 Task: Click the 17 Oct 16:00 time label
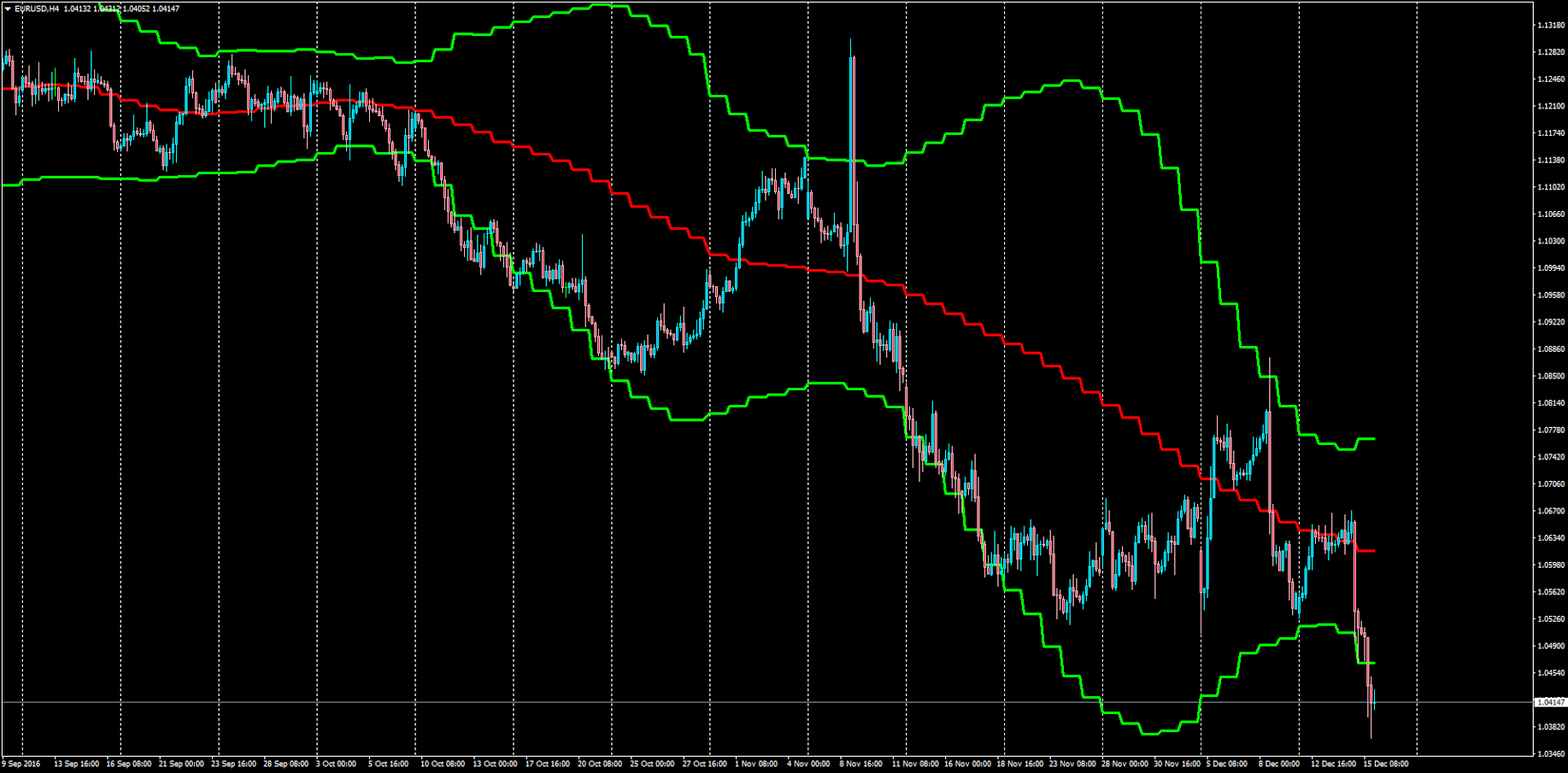[x=548, y=764]
